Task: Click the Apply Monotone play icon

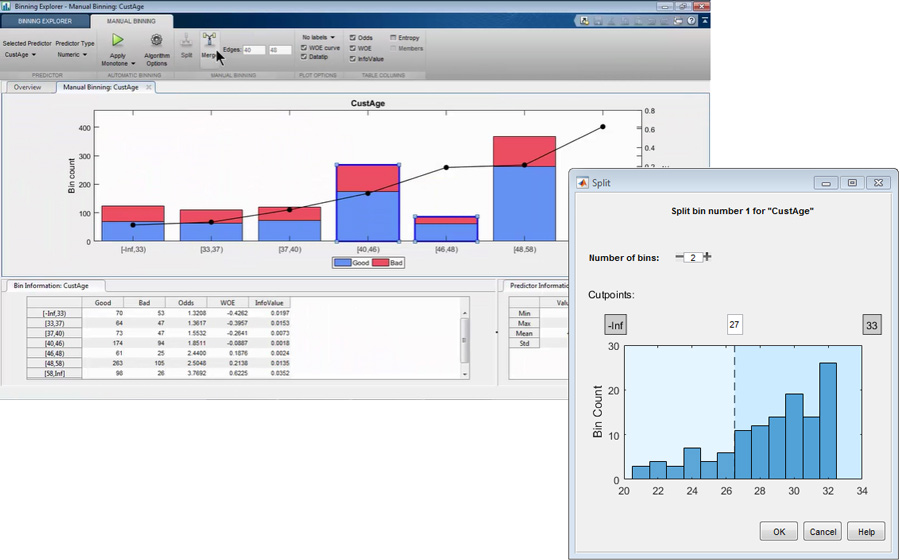Action: [x=118, y=40]
